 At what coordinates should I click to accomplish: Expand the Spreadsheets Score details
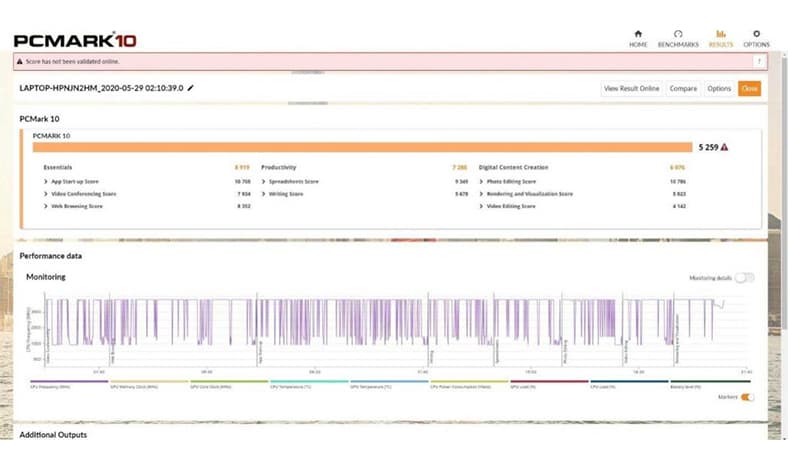(263, 181)
